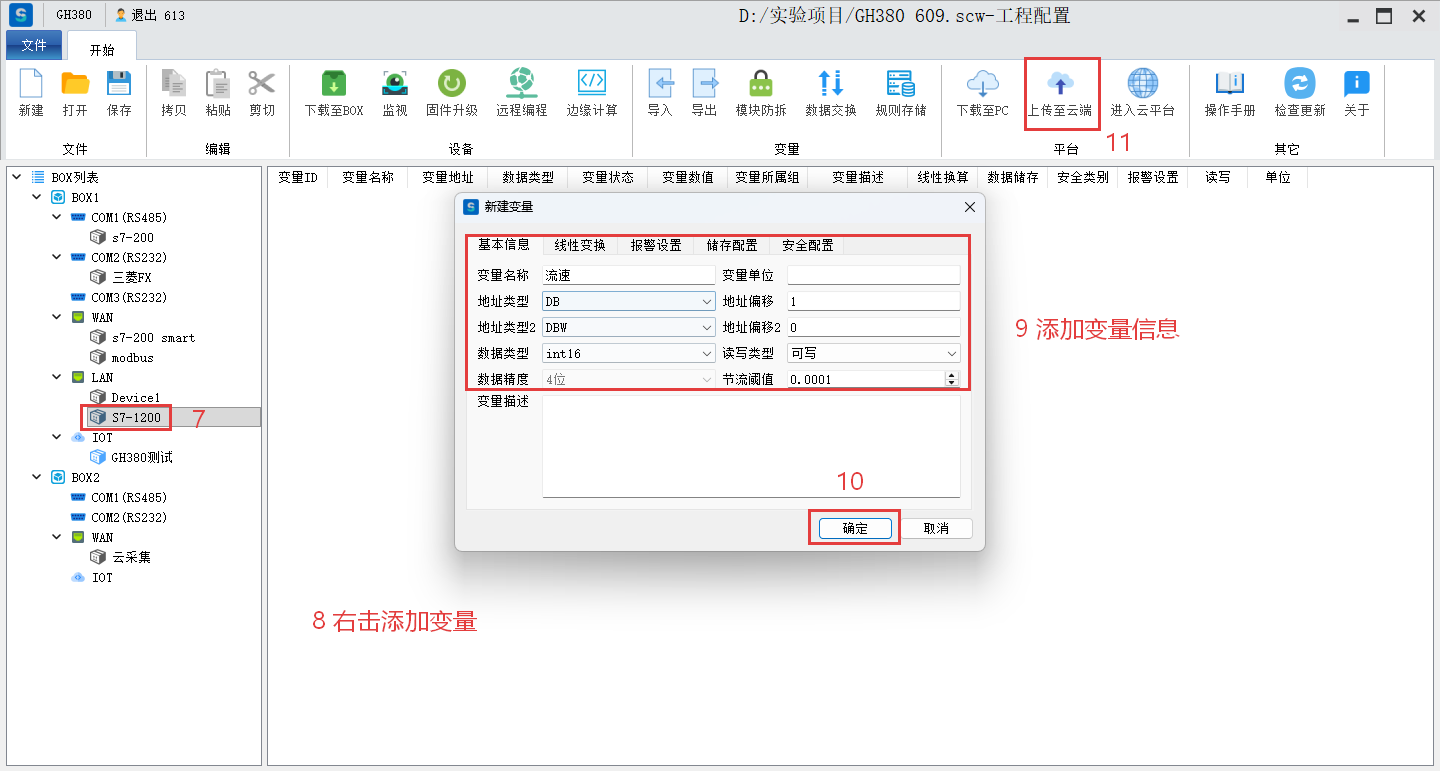Click the 粘贴 paste icon

(218, 84)
